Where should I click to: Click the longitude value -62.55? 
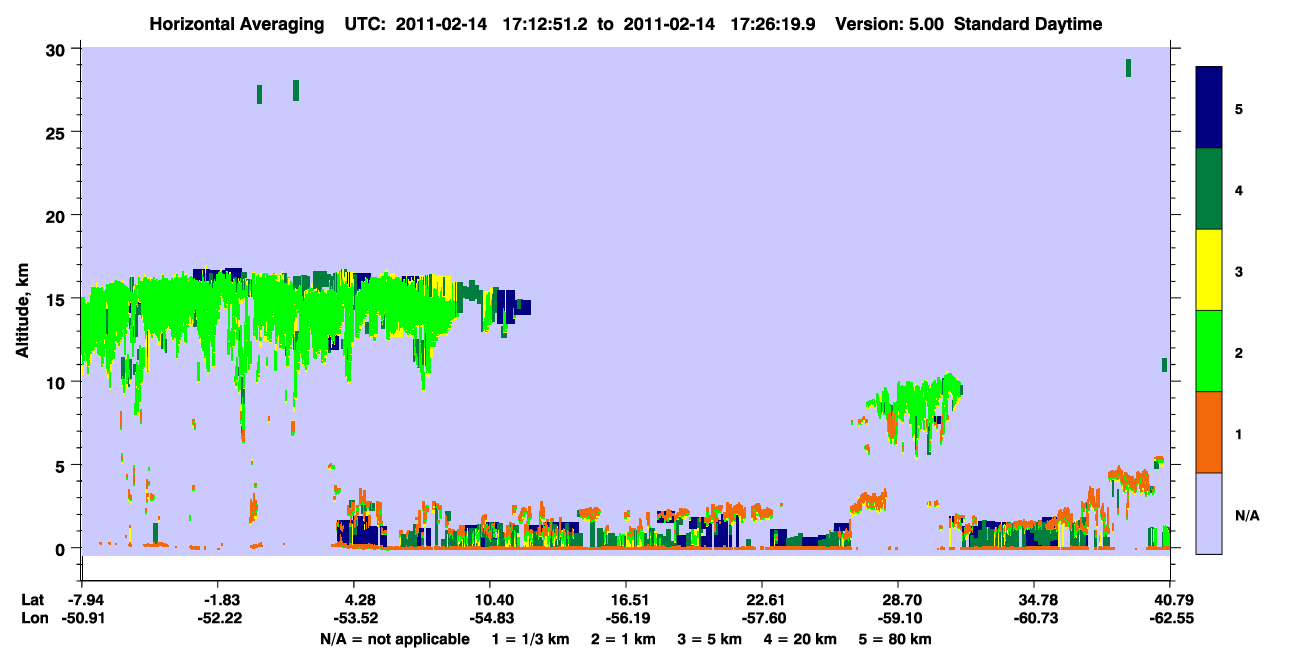[1170, 618]
